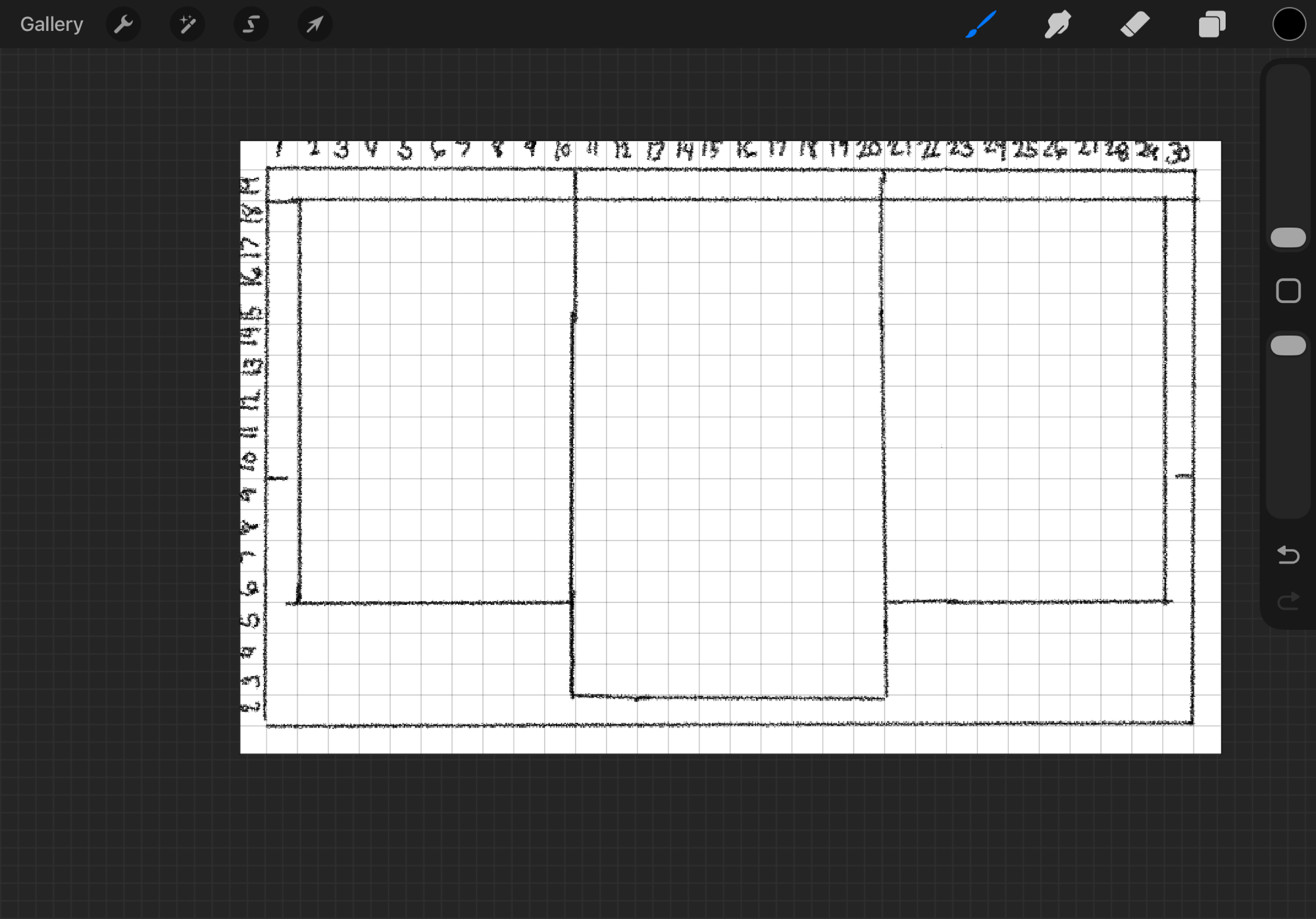Viewport: 1316px width, 919px height.
Task: Tap the handwritten number 1 at canvas top
Action: (280, 150)
